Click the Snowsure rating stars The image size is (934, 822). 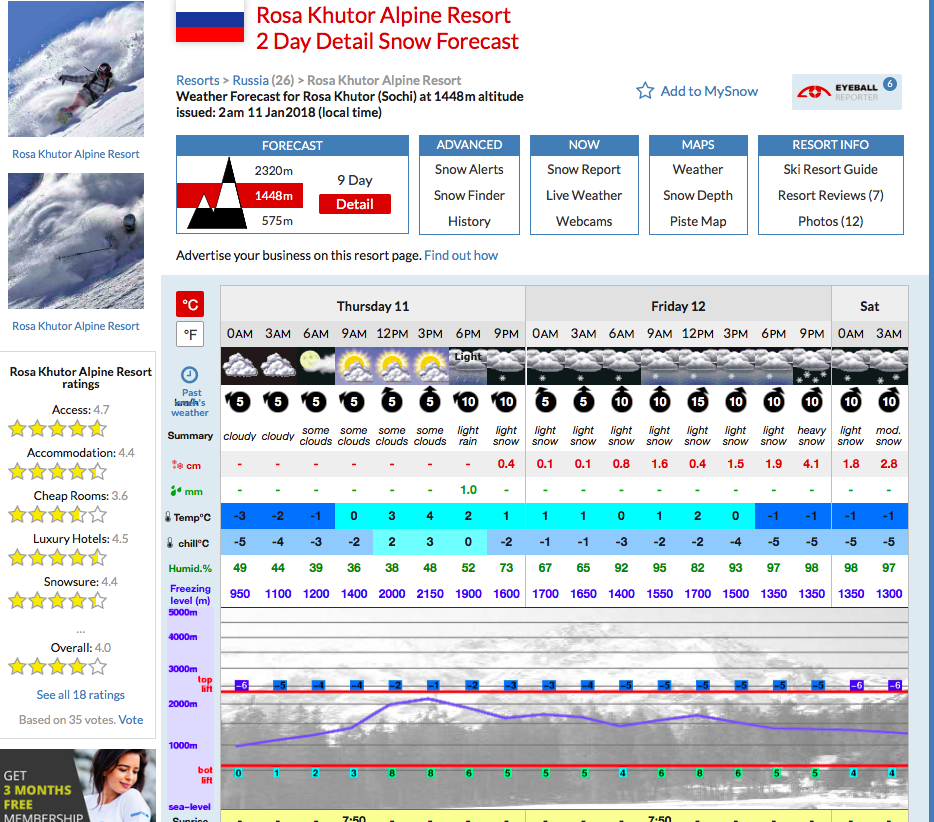(57, 600)
